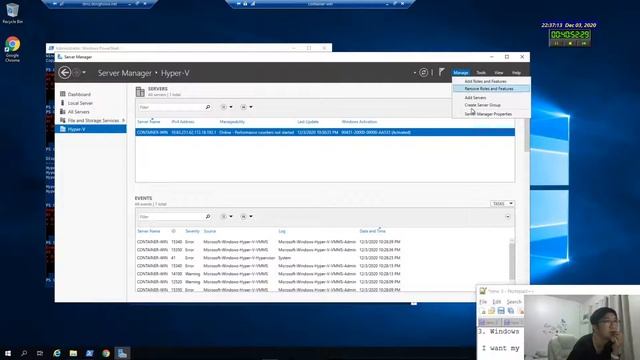The height and width of the screenshot is (360, 640).
Task: Click the Open file icon in Notepad++ toolbar
Action: 491,311
